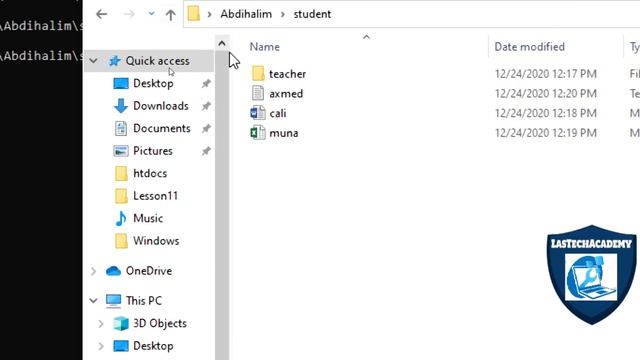Click teacher's date 12/24/2020 12:17 PM
This screenshot has width=640, height=360.
tap(546, 74)
